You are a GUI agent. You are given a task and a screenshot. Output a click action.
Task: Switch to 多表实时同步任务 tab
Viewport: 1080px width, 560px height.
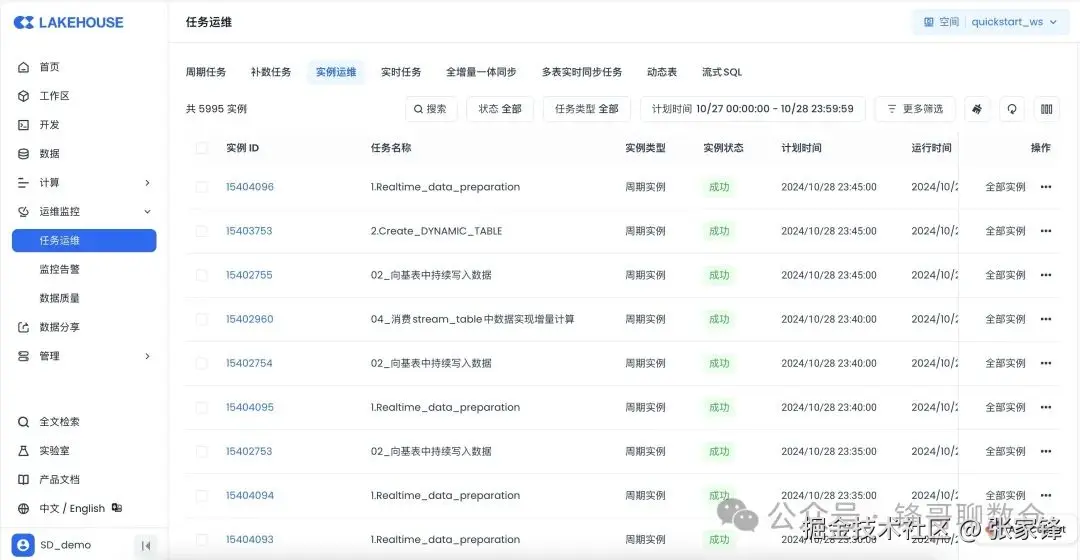[581, 72]
